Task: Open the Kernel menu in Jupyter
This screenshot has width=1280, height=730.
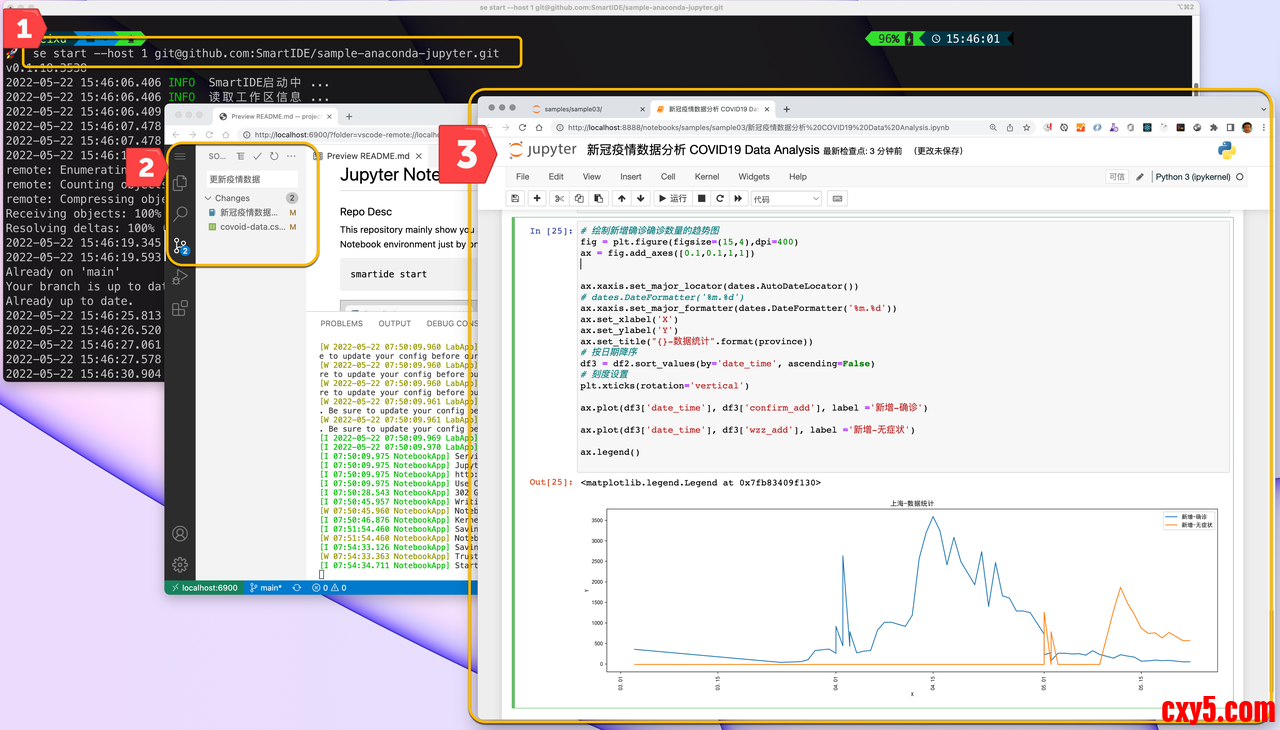Action: click(706, 177)
